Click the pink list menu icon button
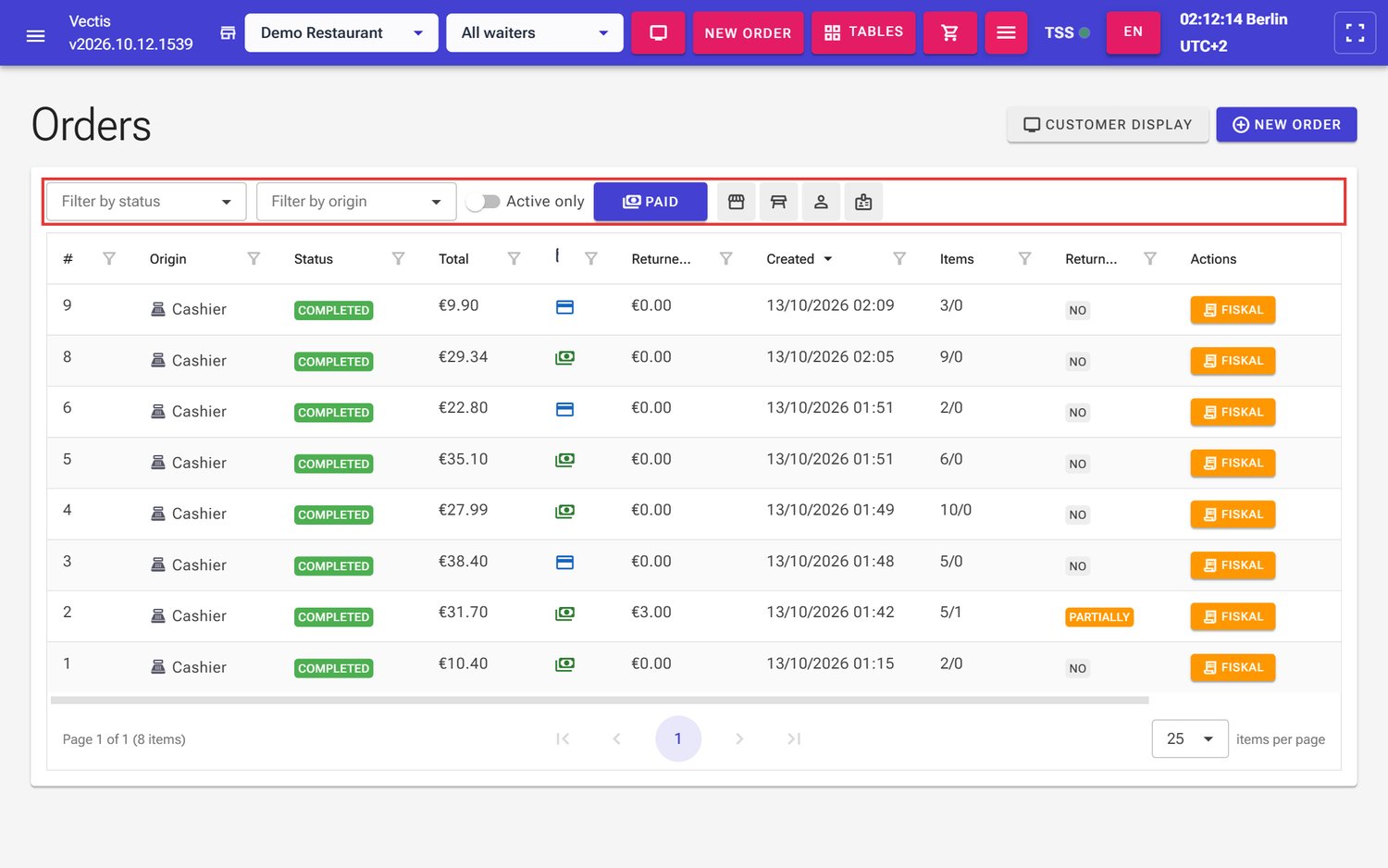Image resolution: width=1388 pixels, height=868 pixels. tap(1006, 33)
